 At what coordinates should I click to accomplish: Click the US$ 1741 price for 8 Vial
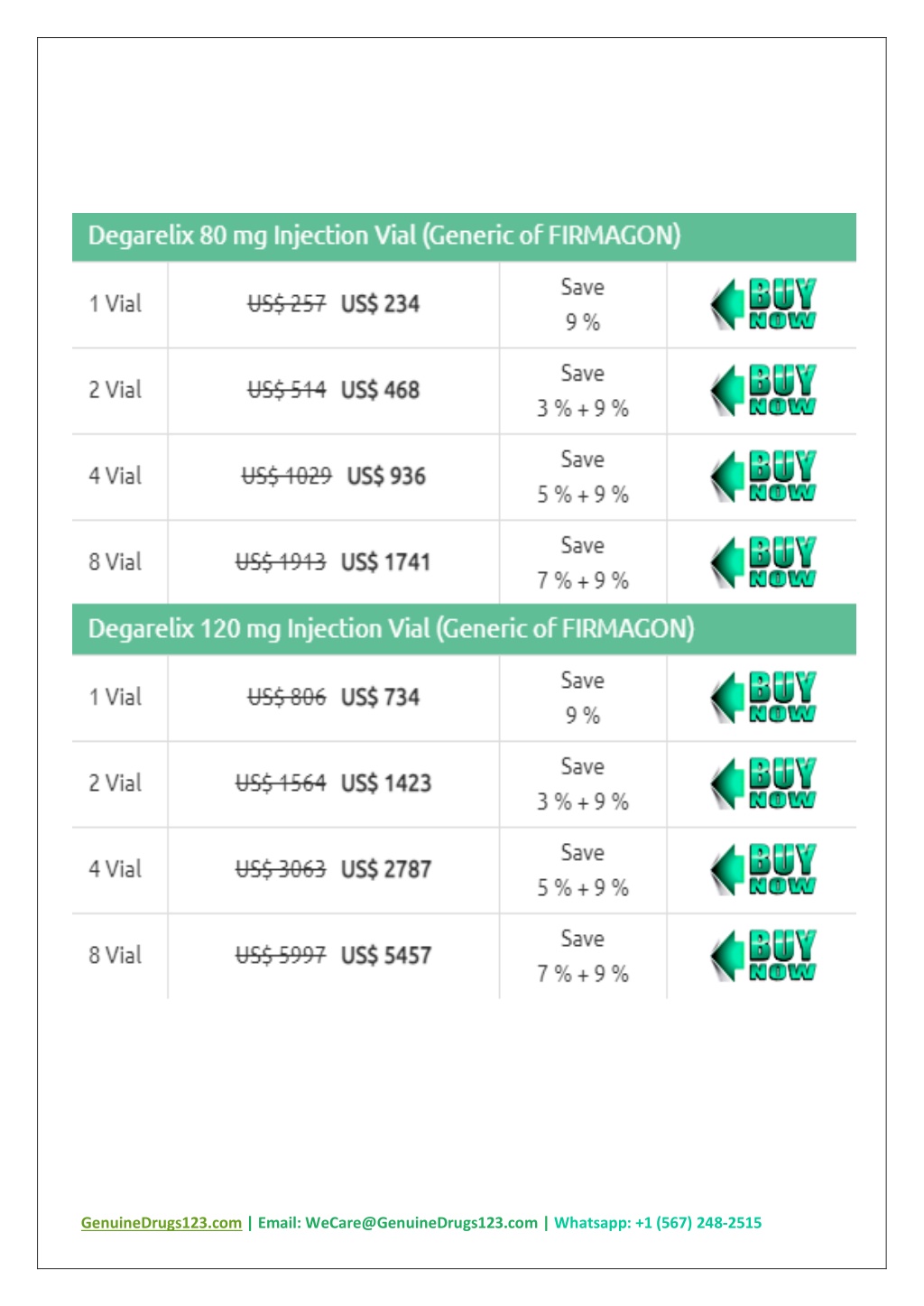[x=386, y=562]
